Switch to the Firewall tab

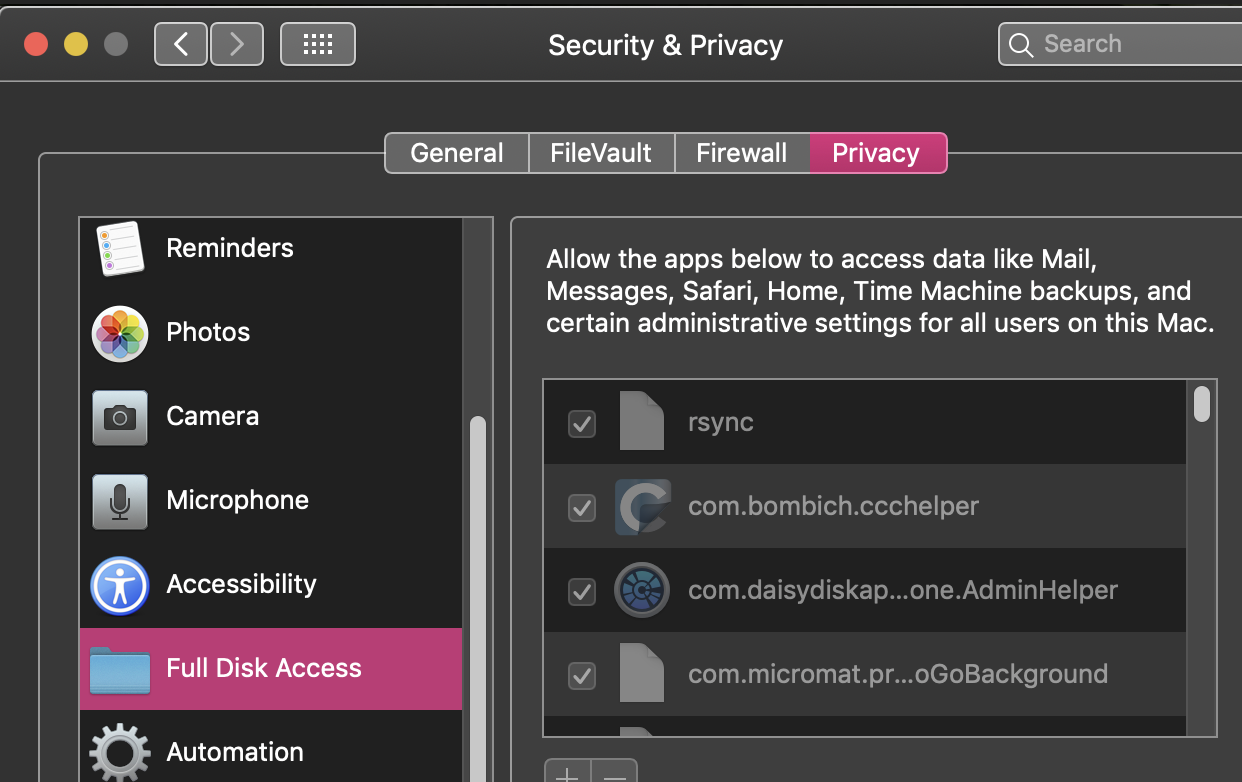coord(741,153)
